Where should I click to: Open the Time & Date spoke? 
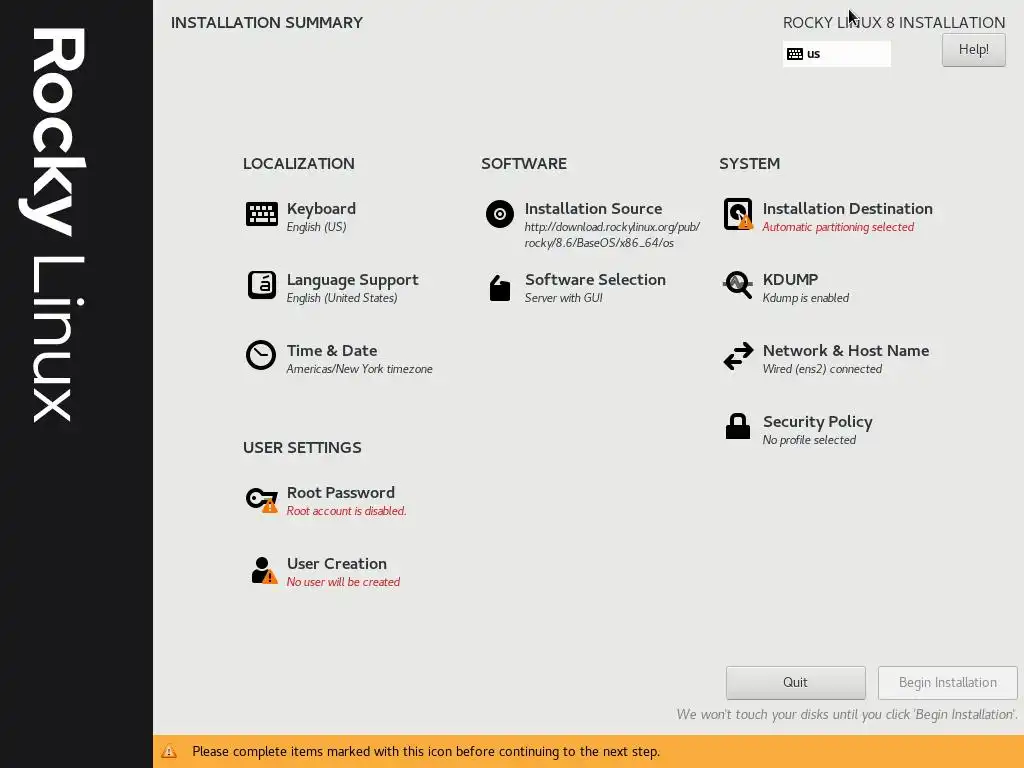tap(332, 351)
